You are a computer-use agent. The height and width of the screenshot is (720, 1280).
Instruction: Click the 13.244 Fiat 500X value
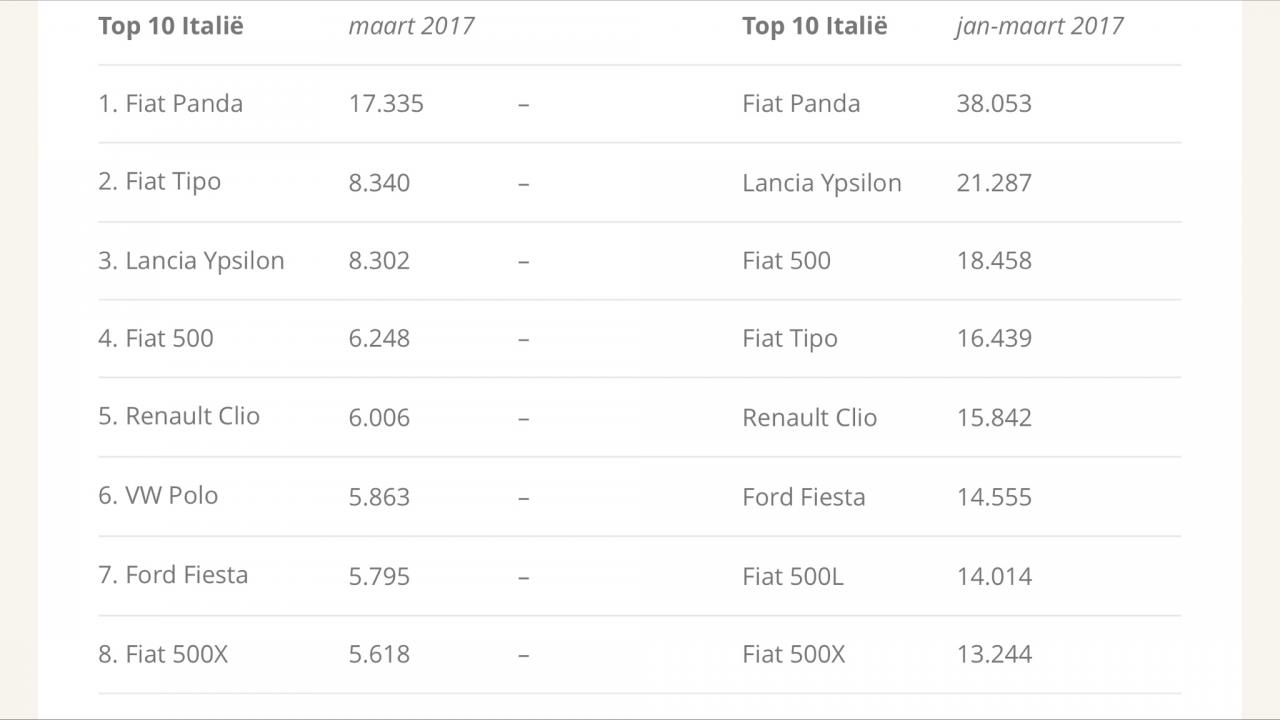pyautogui.click(x=994, y=654)
